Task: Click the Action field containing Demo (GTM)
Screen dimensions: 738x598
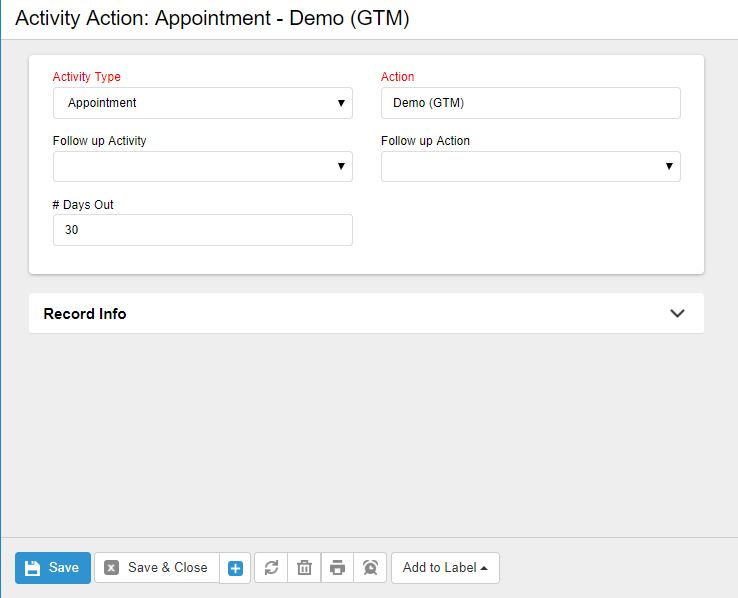Action: pos(530,103)
